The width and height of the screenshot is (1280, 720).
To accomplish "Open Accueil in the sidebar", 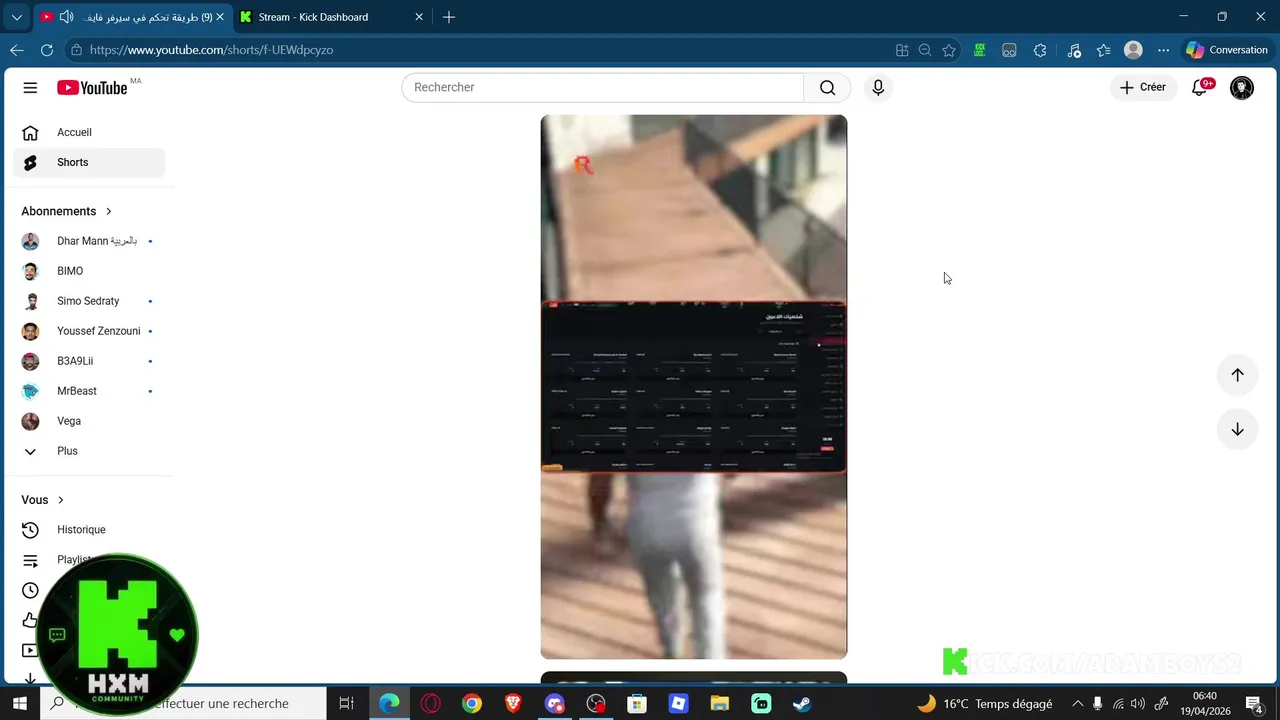I will (89, 132).
